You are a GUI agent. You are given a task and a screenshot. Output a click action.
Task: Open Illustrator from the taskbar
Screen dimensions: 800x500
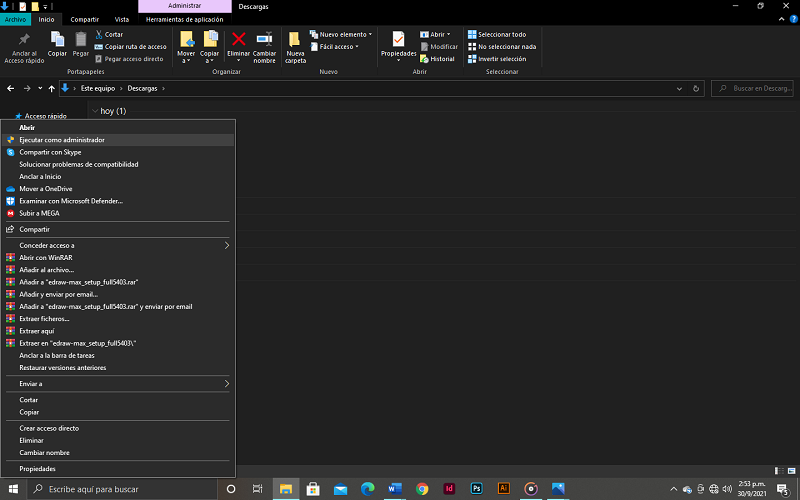(504, 489)
